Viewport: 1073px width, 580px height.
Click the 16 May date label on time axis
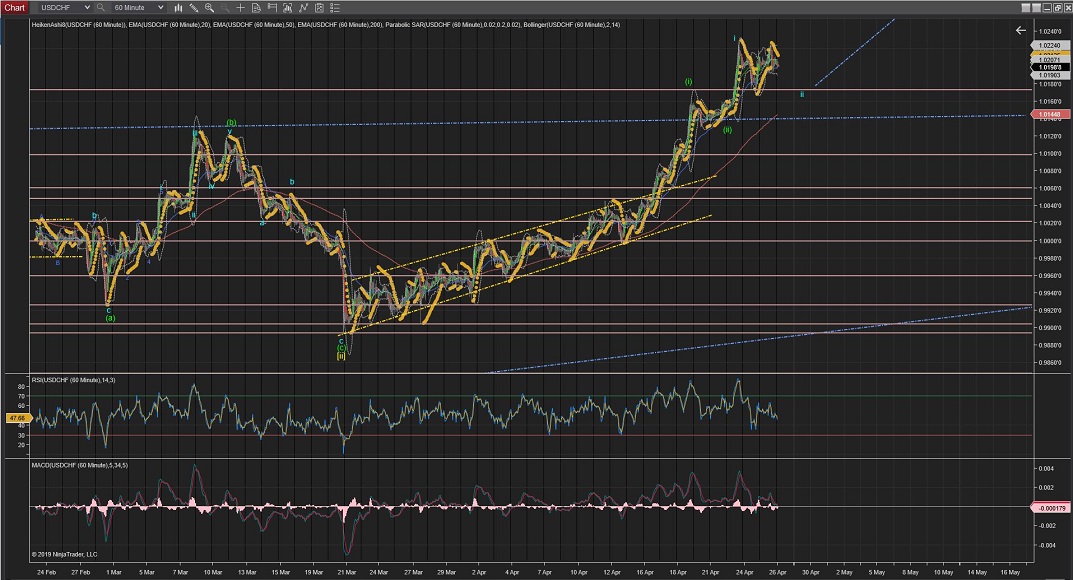[1010, 572]
